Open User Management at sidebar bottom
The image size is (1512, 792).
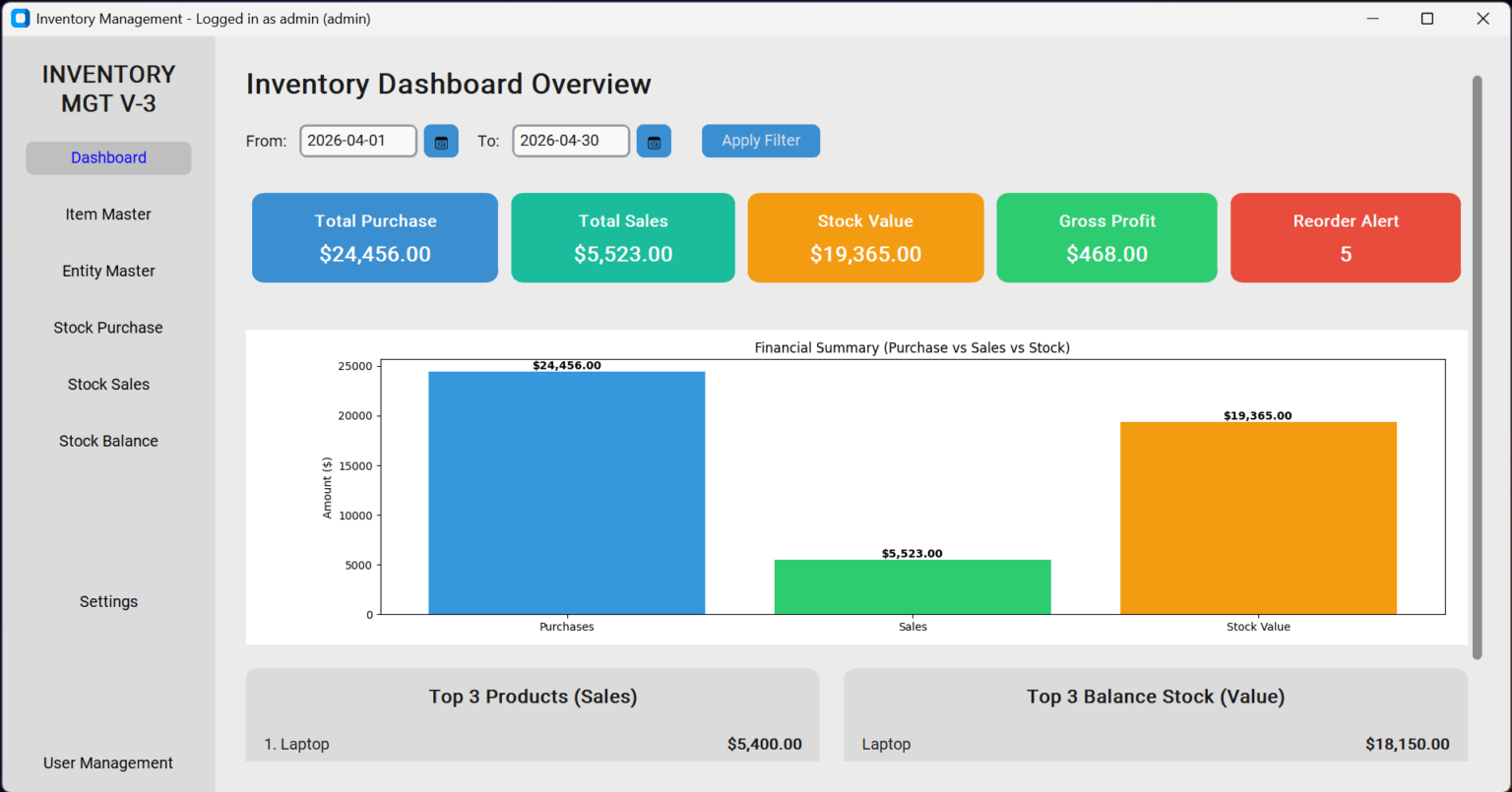(x=108, y=763)
